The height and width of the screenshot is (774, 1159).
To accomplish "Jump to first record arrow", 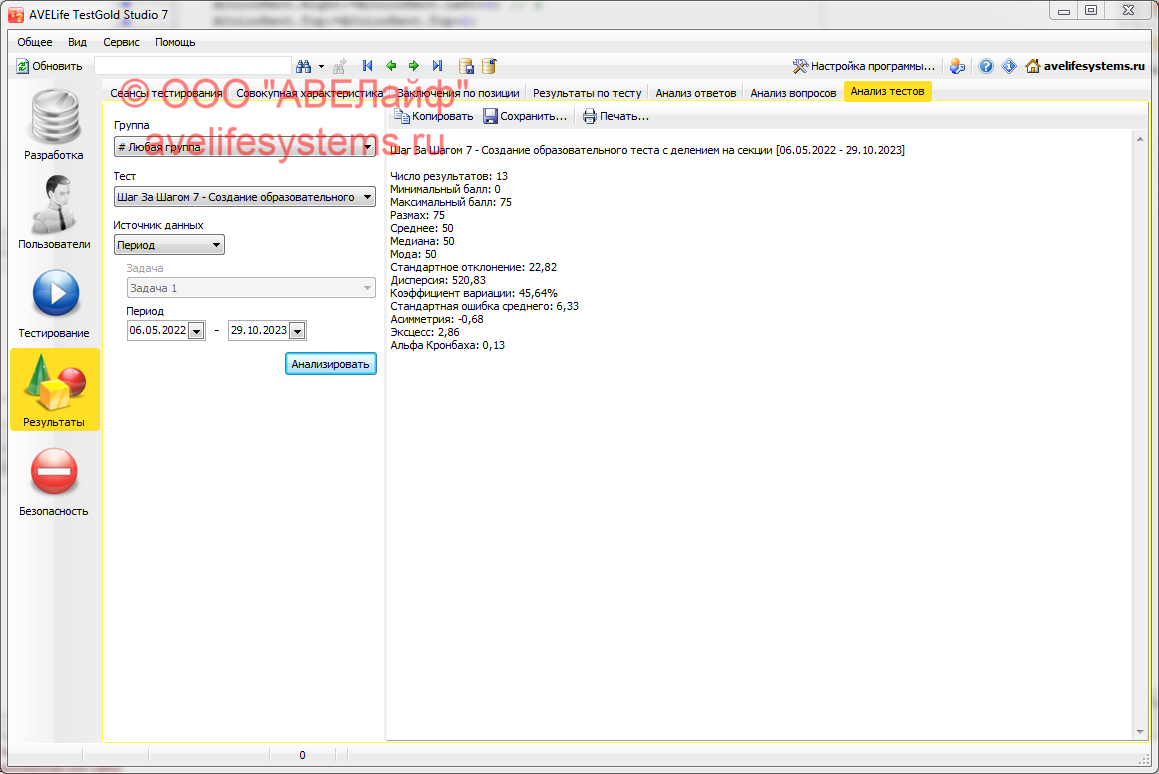I will [x=368, y=66].
